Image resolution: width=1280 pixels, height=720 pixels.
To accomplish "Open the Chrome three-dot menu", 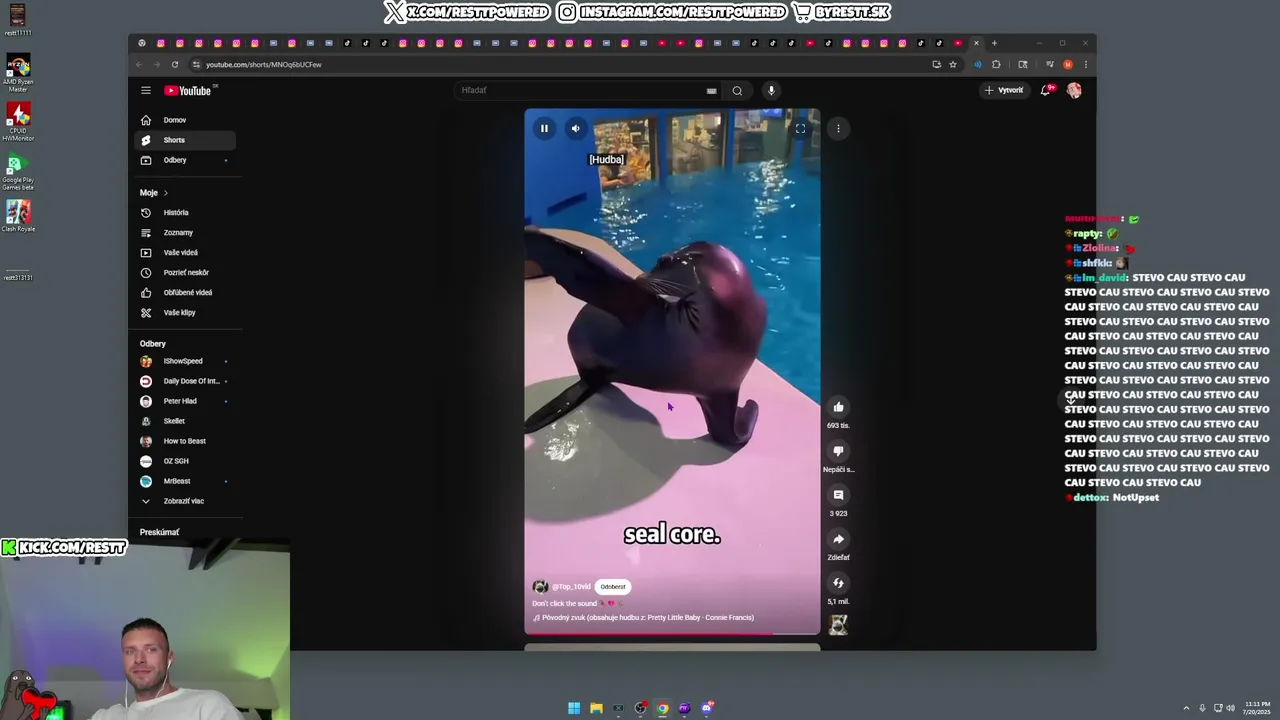I will pyautogui.click(x=1086, y=64).
